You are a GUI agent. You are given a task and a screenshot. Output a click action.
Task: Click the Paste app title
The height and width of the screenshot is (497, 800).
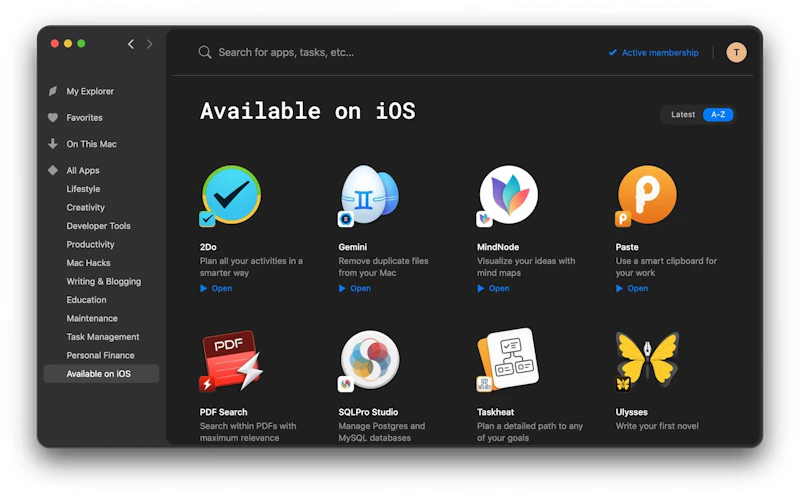pos(627,247)
